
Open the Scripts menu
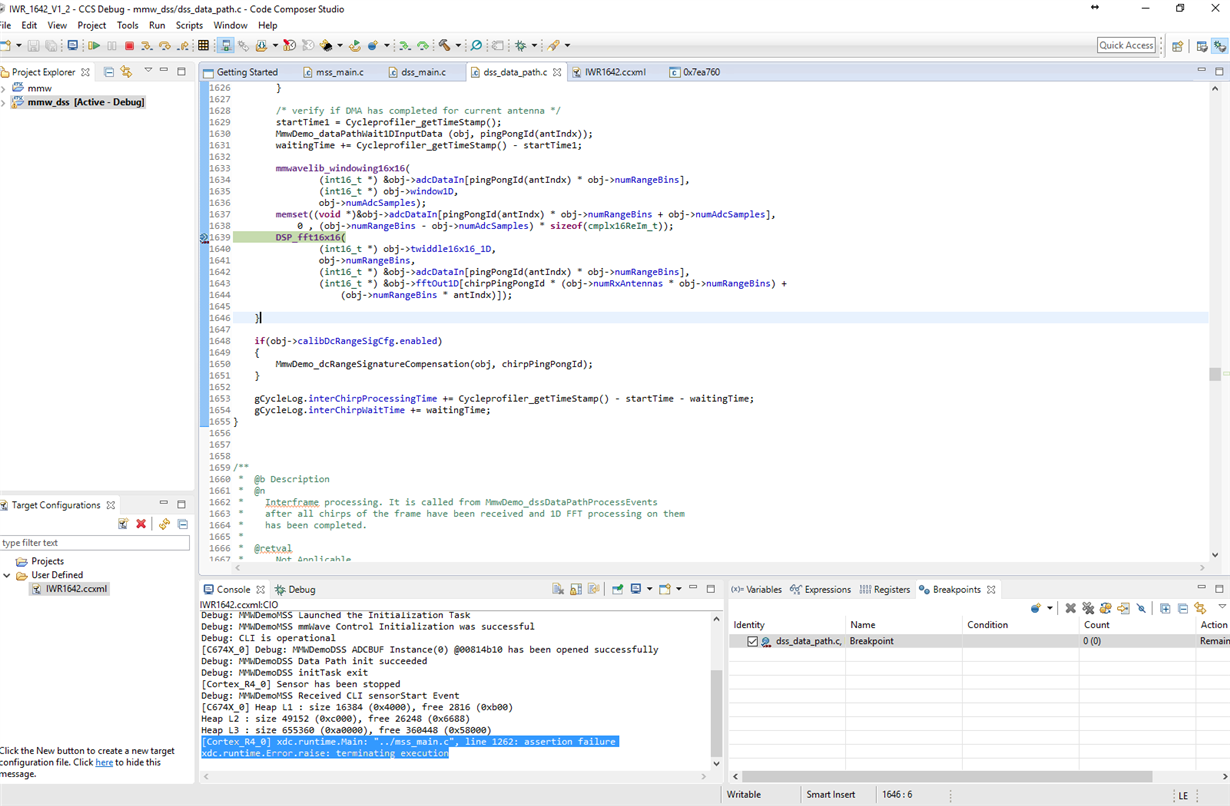[x=189, y=25]
